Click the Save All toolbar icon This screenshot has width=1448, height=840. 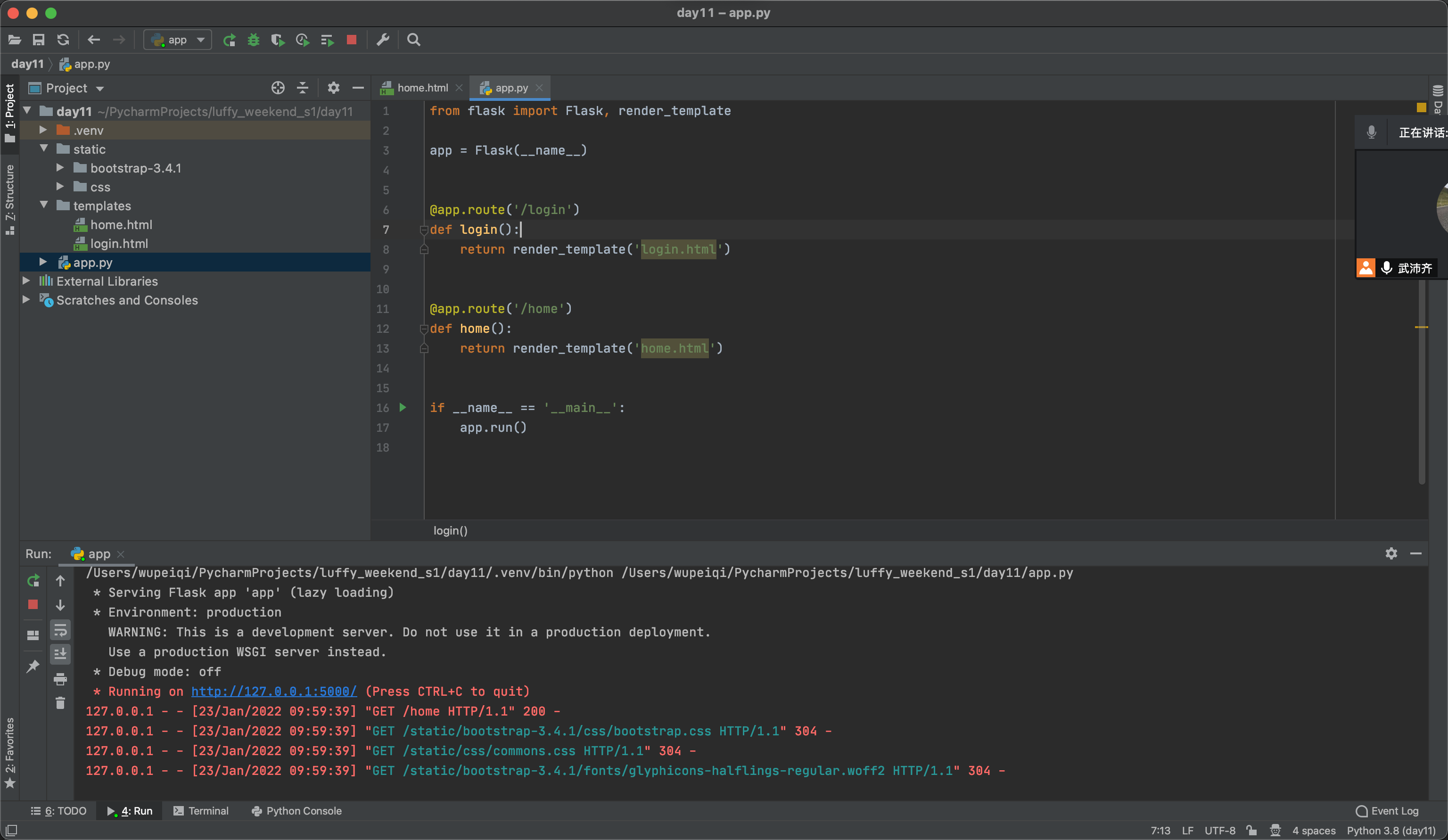[39, 40]
